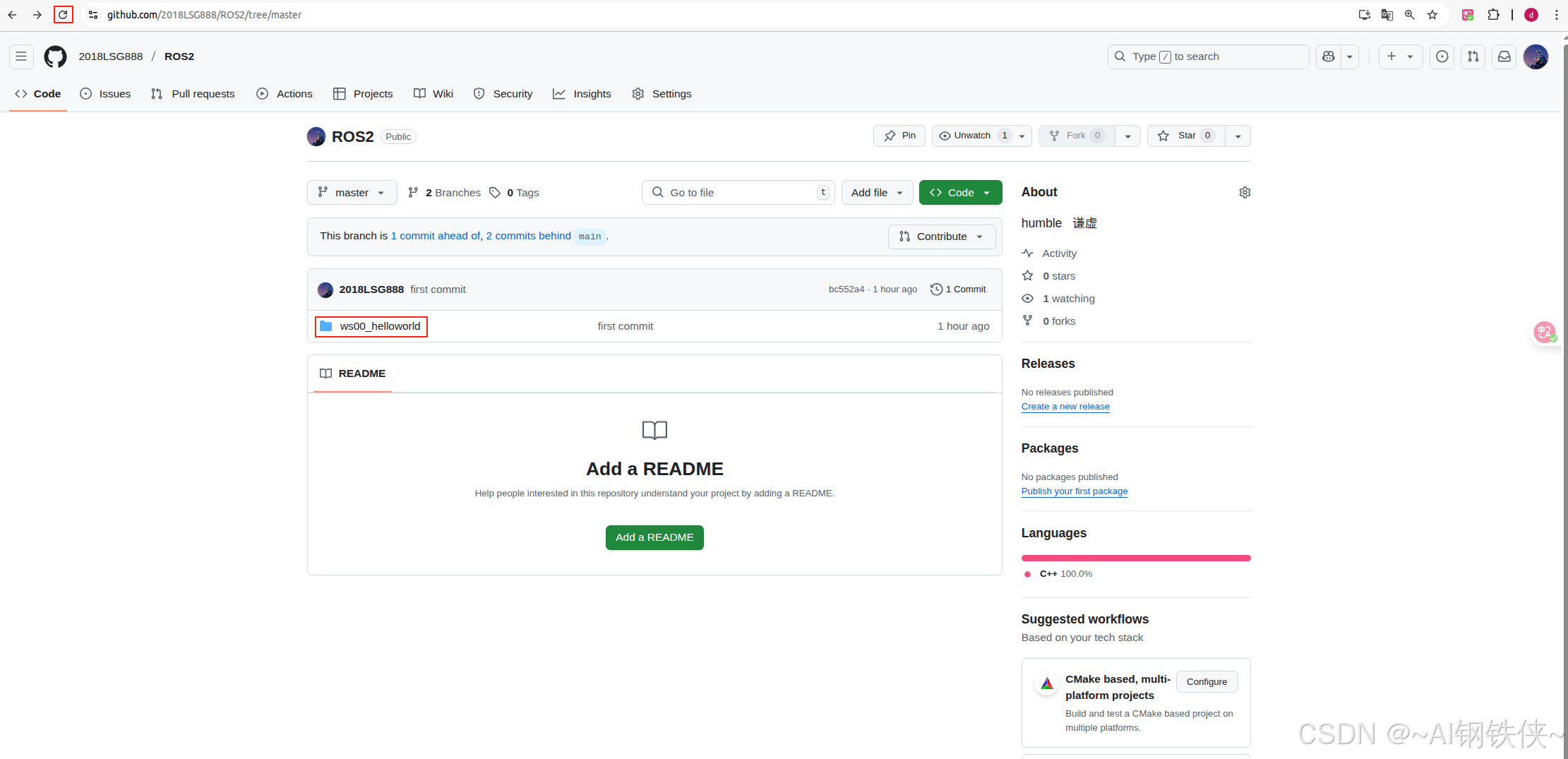Switch to the Pull requests tab

(x=193, y=94)
